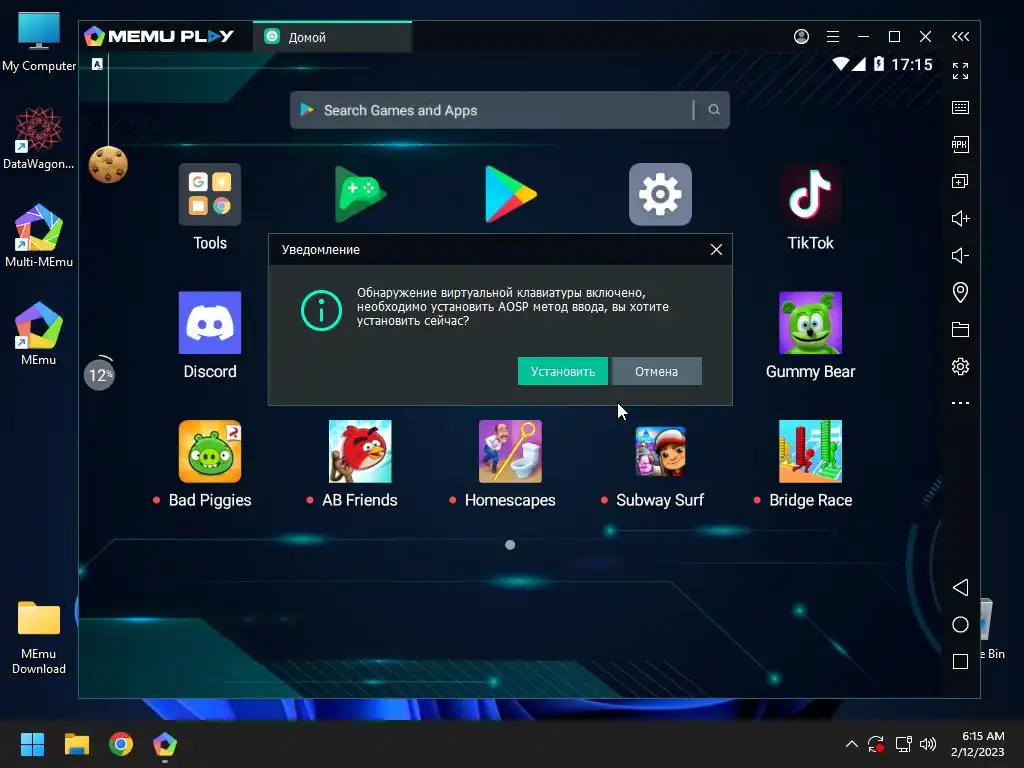Tap Android Recents square button
The image size is (1024, 768).
[960, 662]
